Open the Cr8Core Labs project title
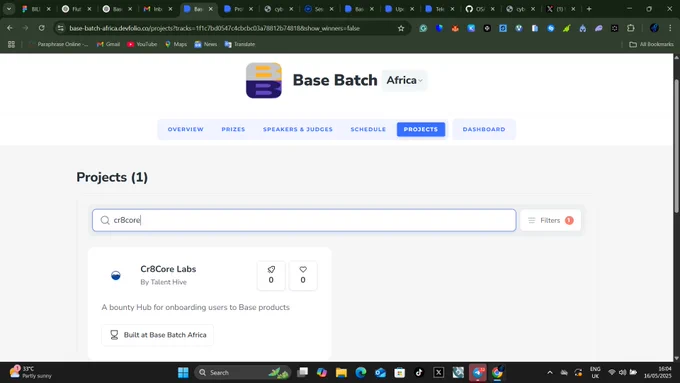The width and height of the screenshot is (680, 383). click(168, 269)
